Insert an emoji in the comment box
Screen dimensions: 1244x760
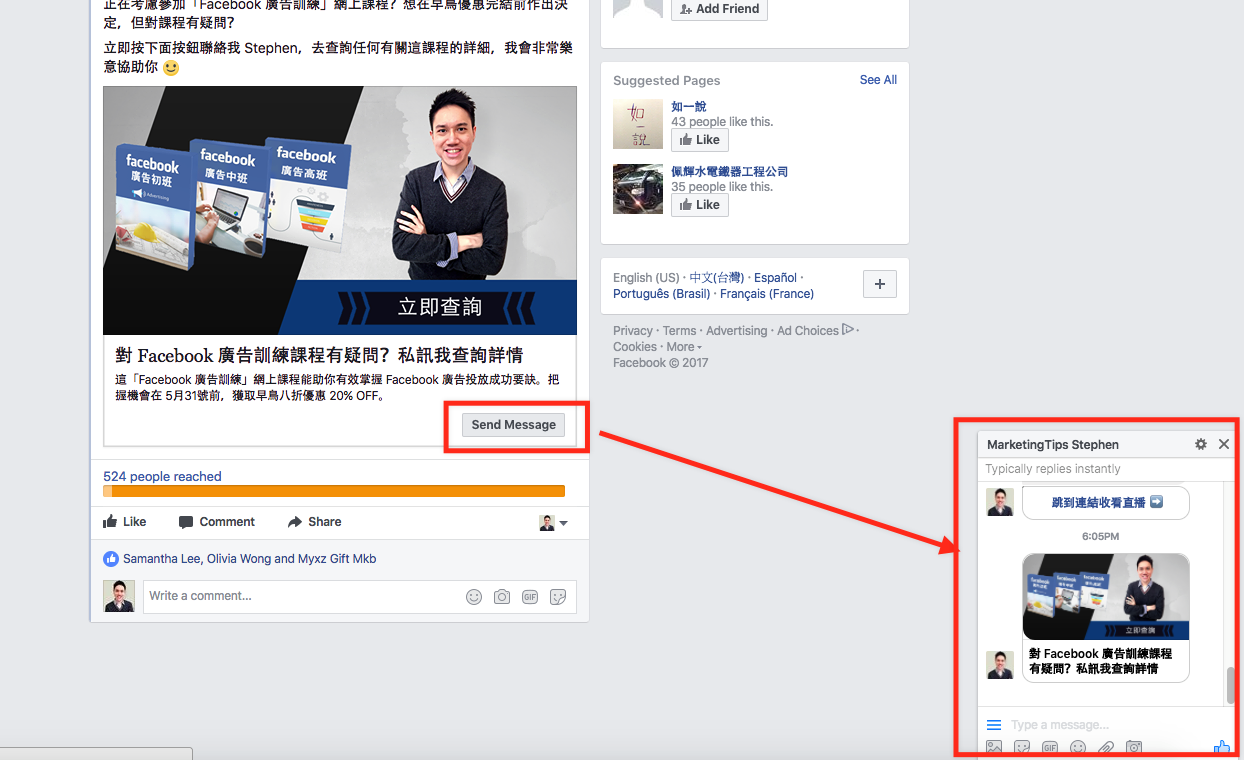(x=474, y=597)
